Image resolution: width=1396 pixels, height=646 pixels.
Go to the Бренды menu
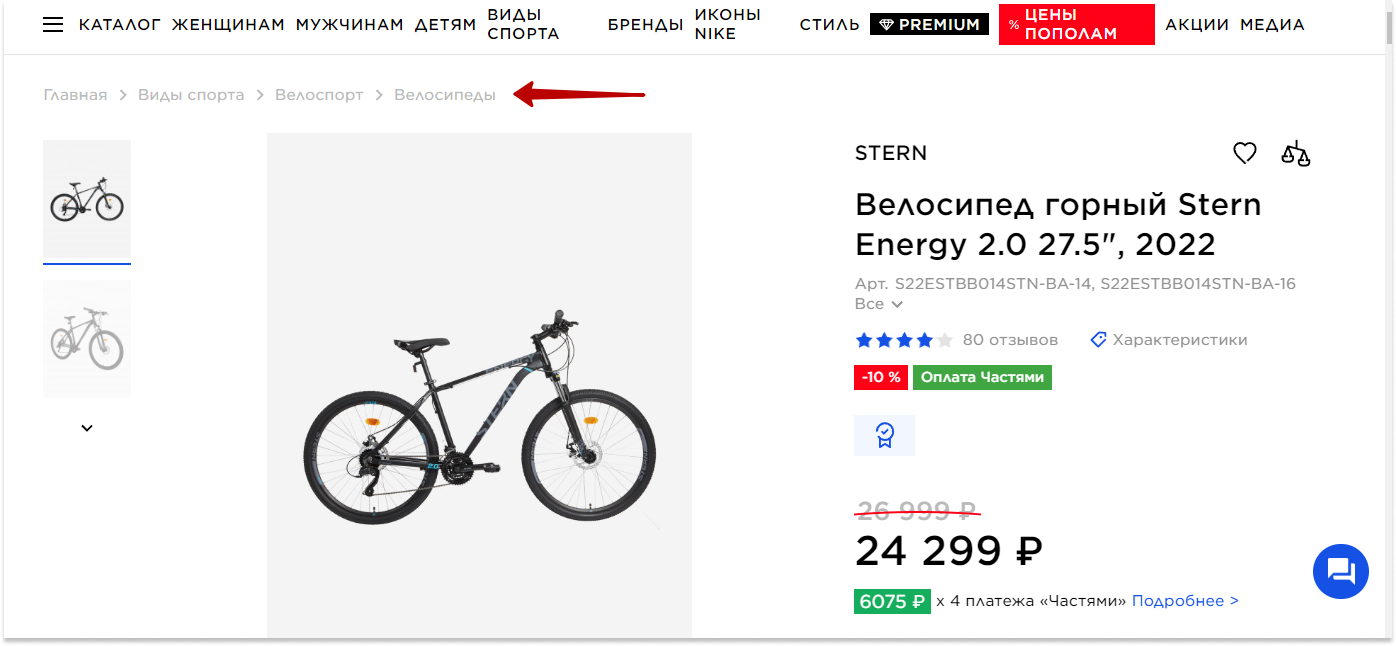coord(645,25)
